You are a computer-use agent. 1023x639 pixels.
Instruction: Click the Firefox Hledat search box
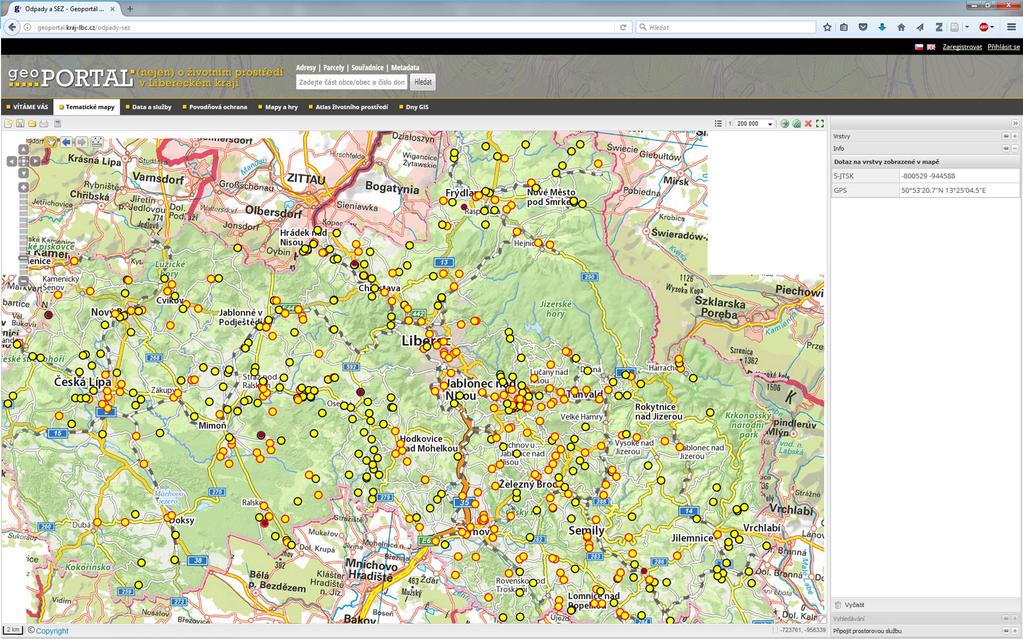coord(725,27)
